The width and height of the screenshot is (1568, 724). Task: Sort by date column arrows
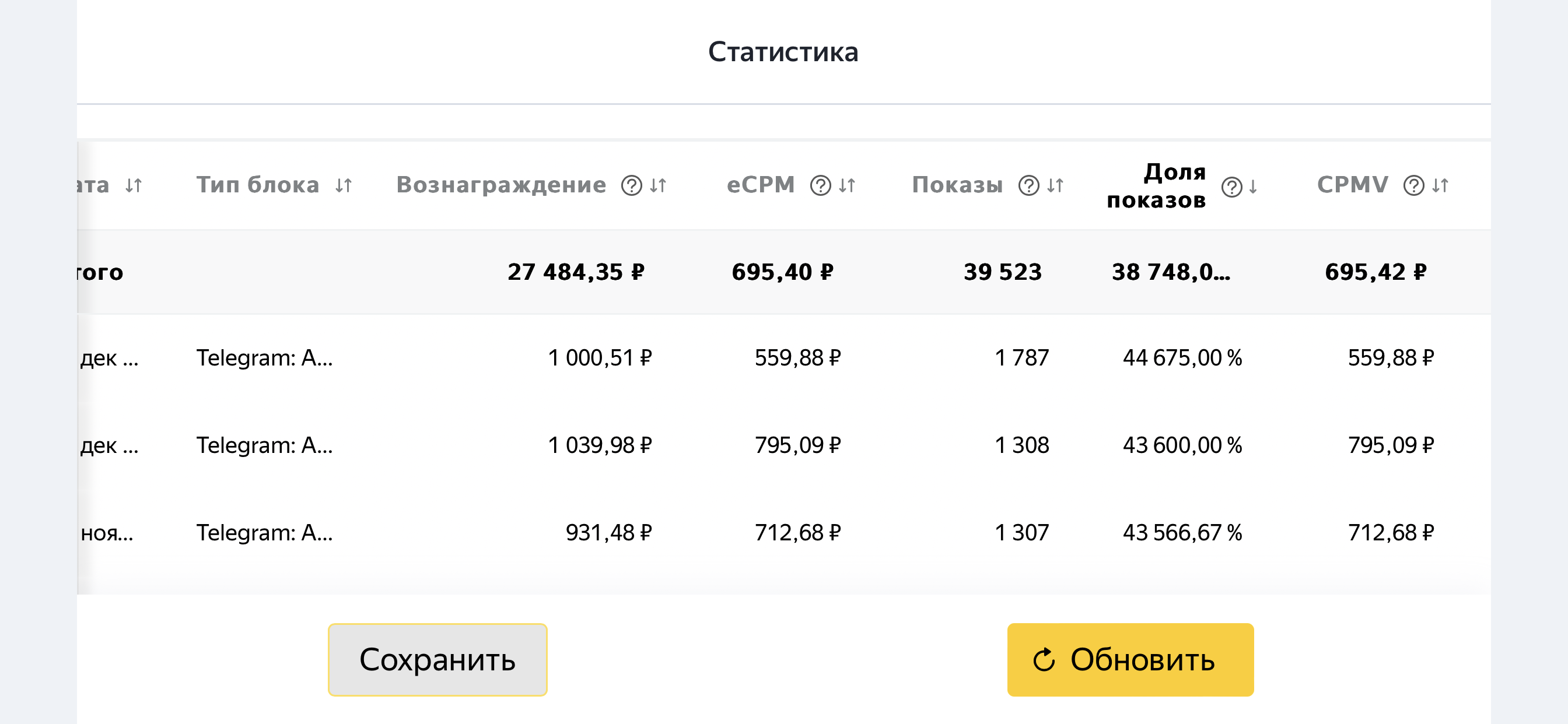[x=134, y=185]
